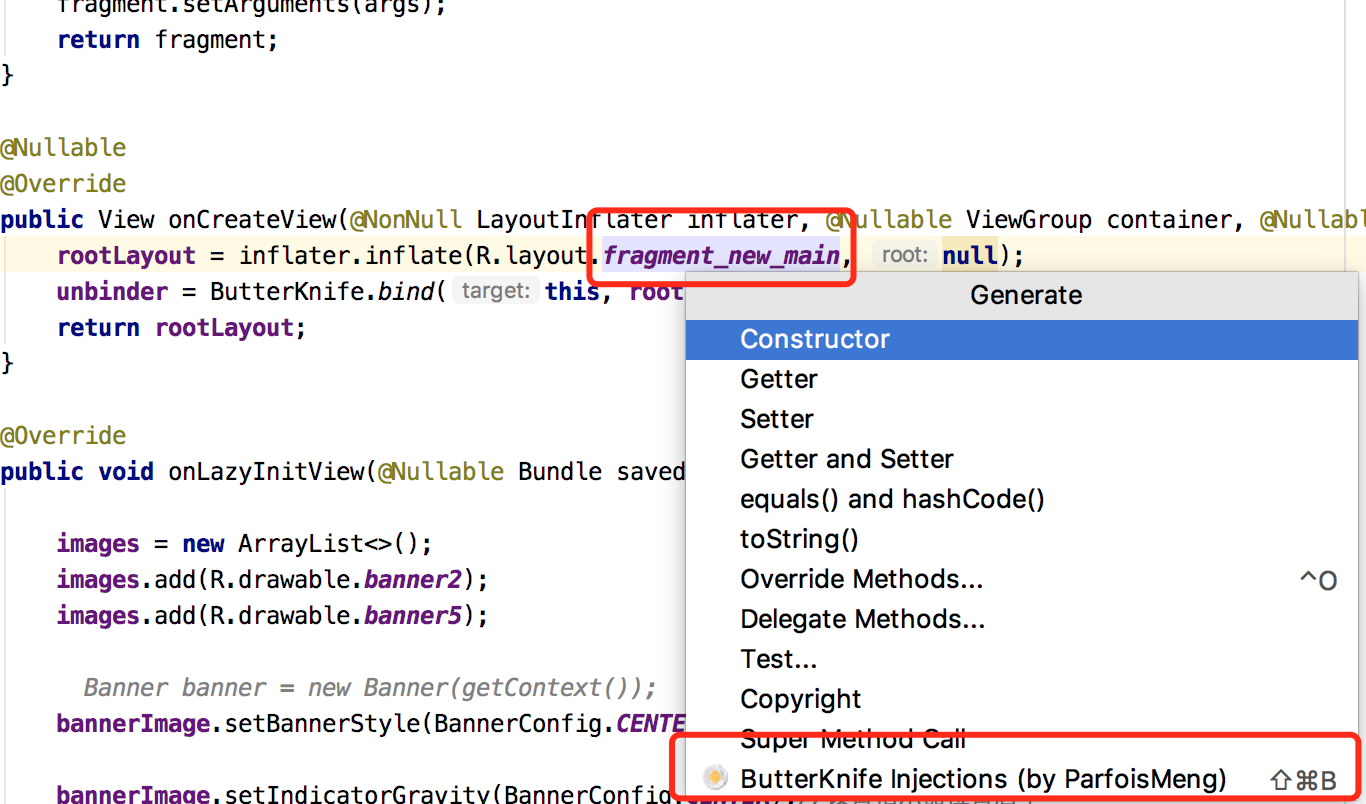Insert a "Copyright" notice
Image resolution: width=1366 pixels, height=804 pixels.
click(800, 699)
